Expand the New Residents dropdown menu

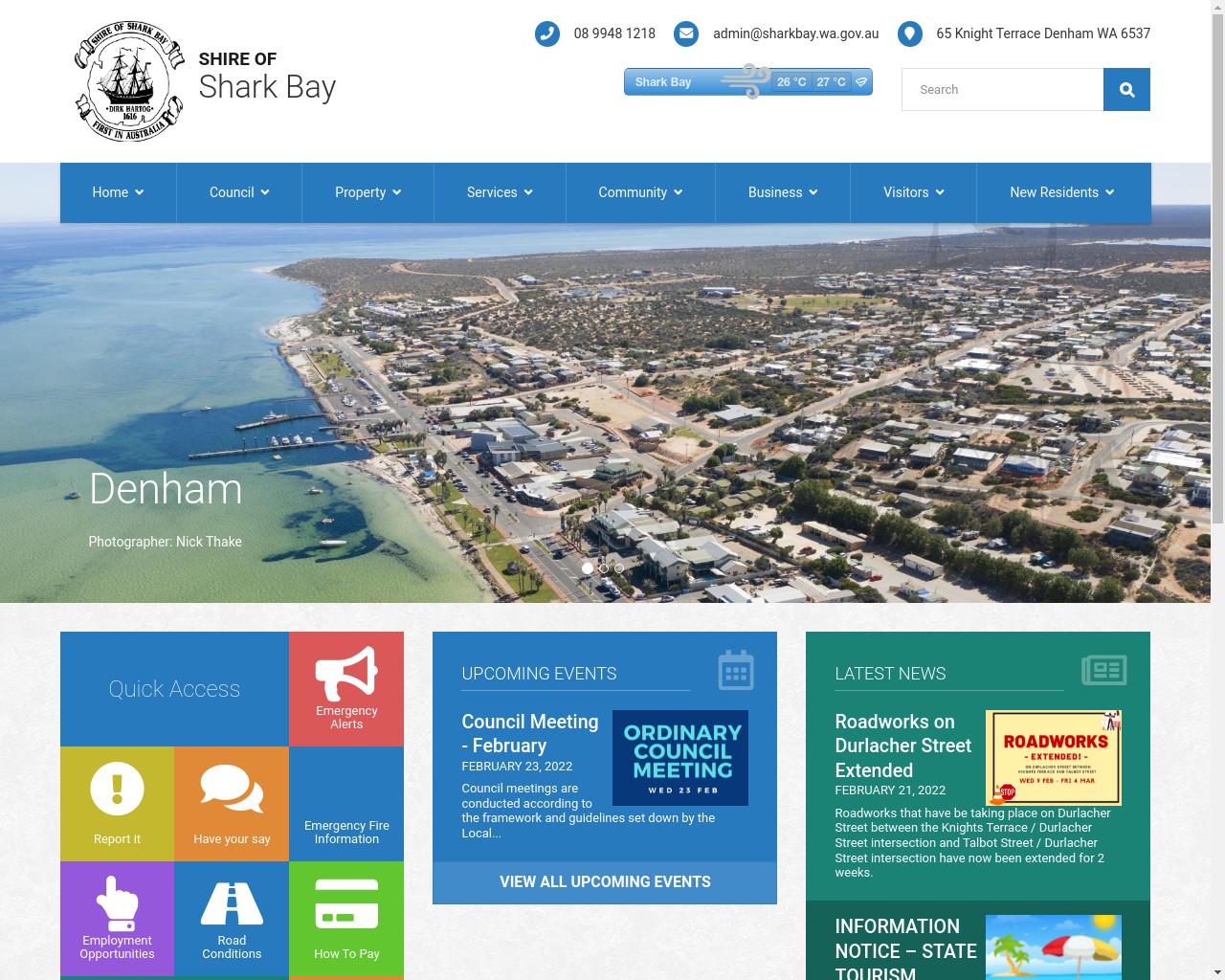[1061, 192]
